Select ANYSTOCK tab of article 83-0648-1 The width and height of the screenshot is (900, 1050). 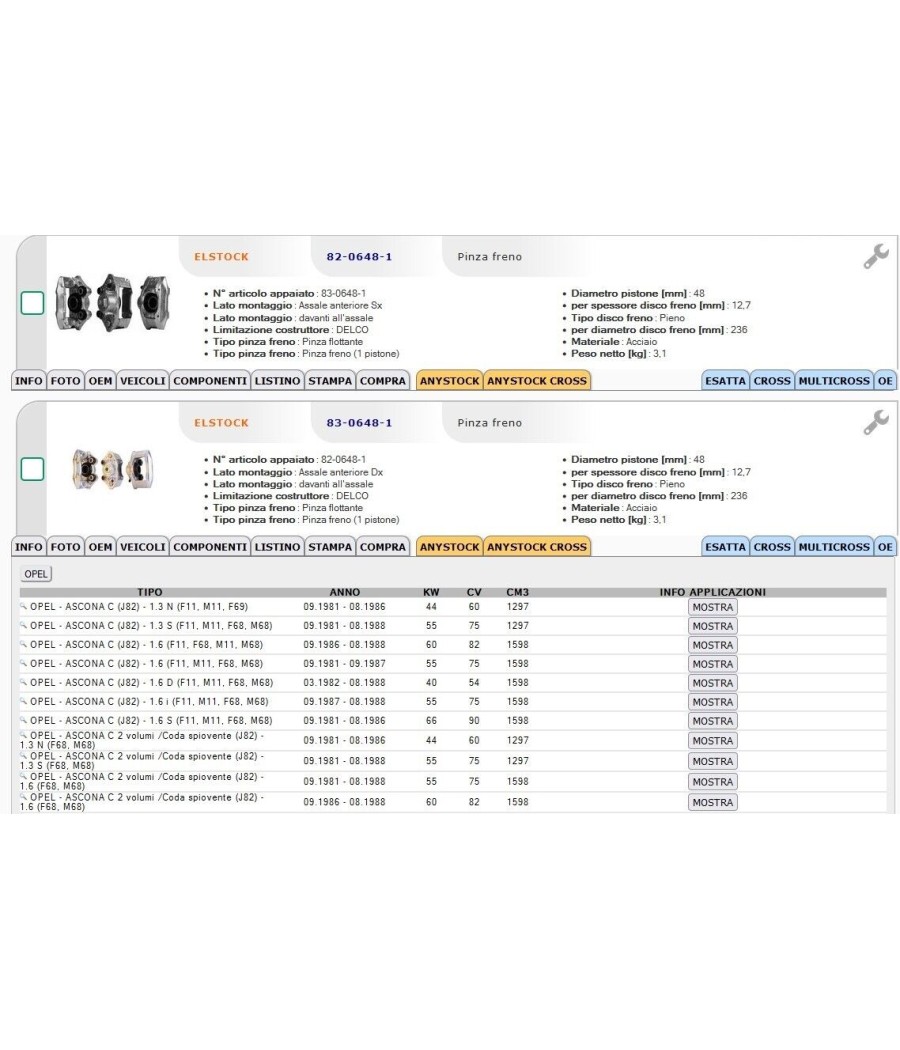[449, 547]
